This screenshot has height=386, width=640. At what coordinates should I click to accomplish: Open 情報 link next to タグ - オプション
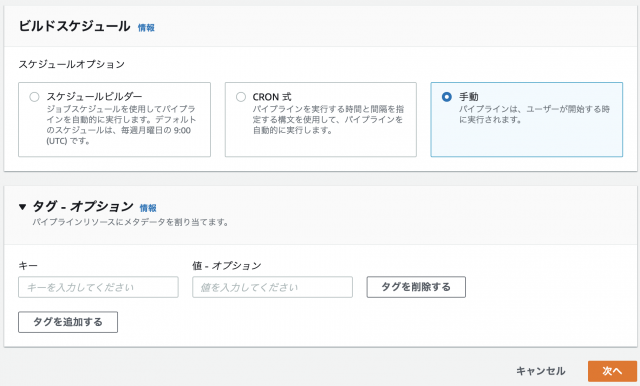point(148,208)
